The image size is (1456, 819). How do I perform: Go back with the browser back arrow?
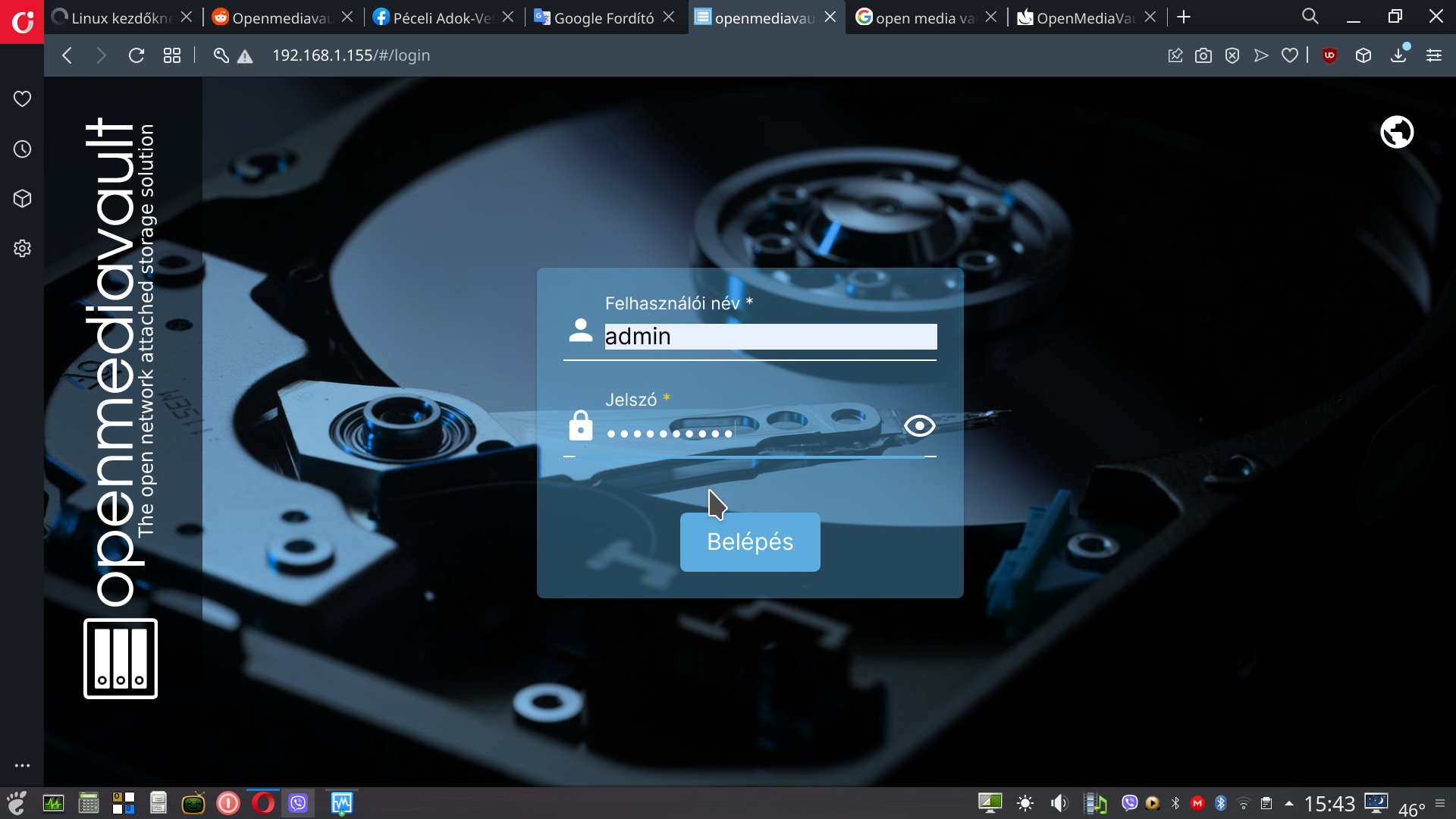point(67,55)
